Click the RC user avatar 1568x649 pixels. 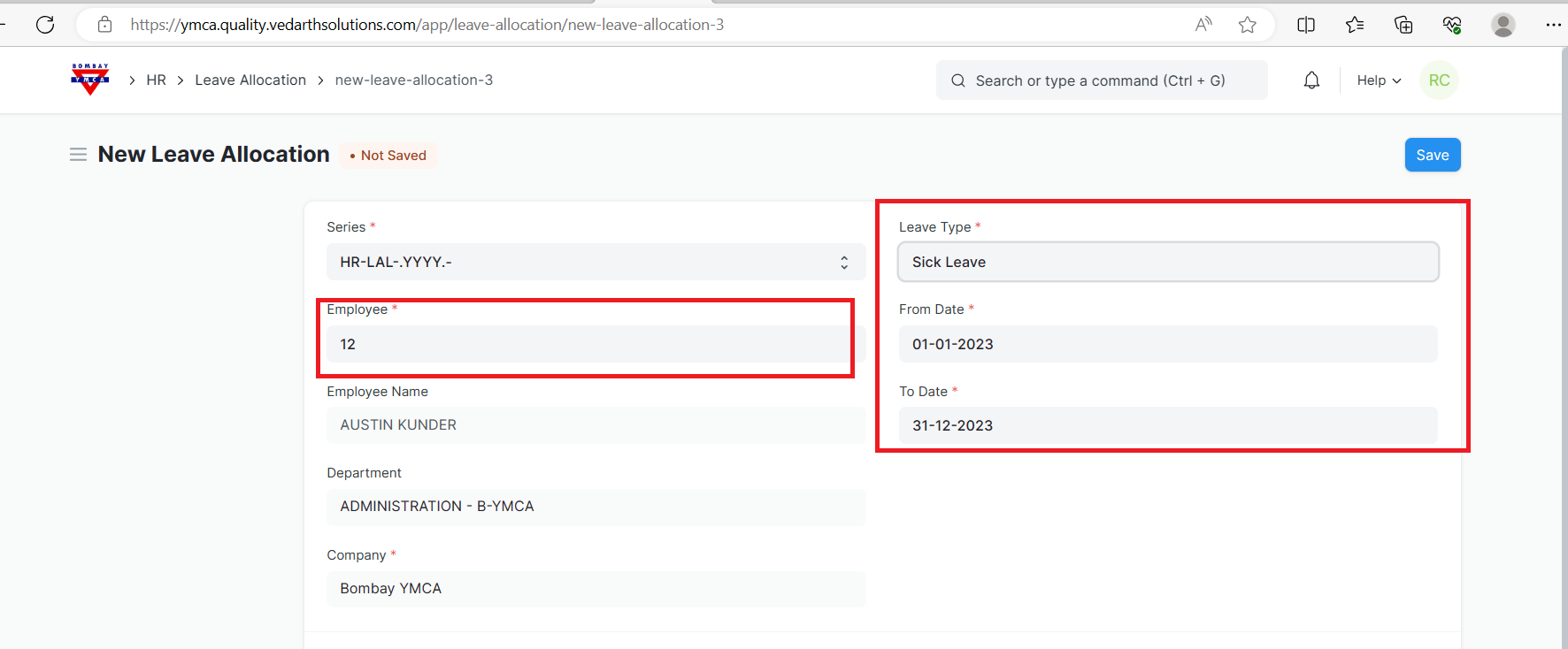click(x=1439, y=80)
